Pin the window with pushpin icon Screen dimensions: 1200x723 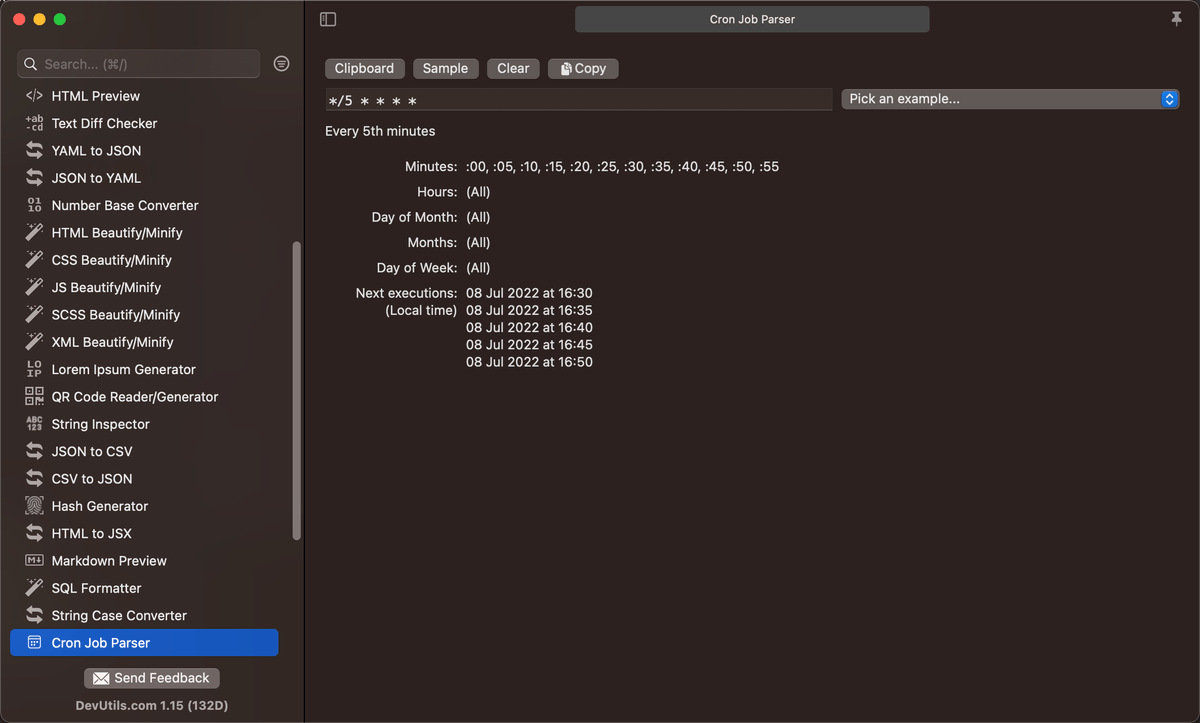click(1176, 19)
